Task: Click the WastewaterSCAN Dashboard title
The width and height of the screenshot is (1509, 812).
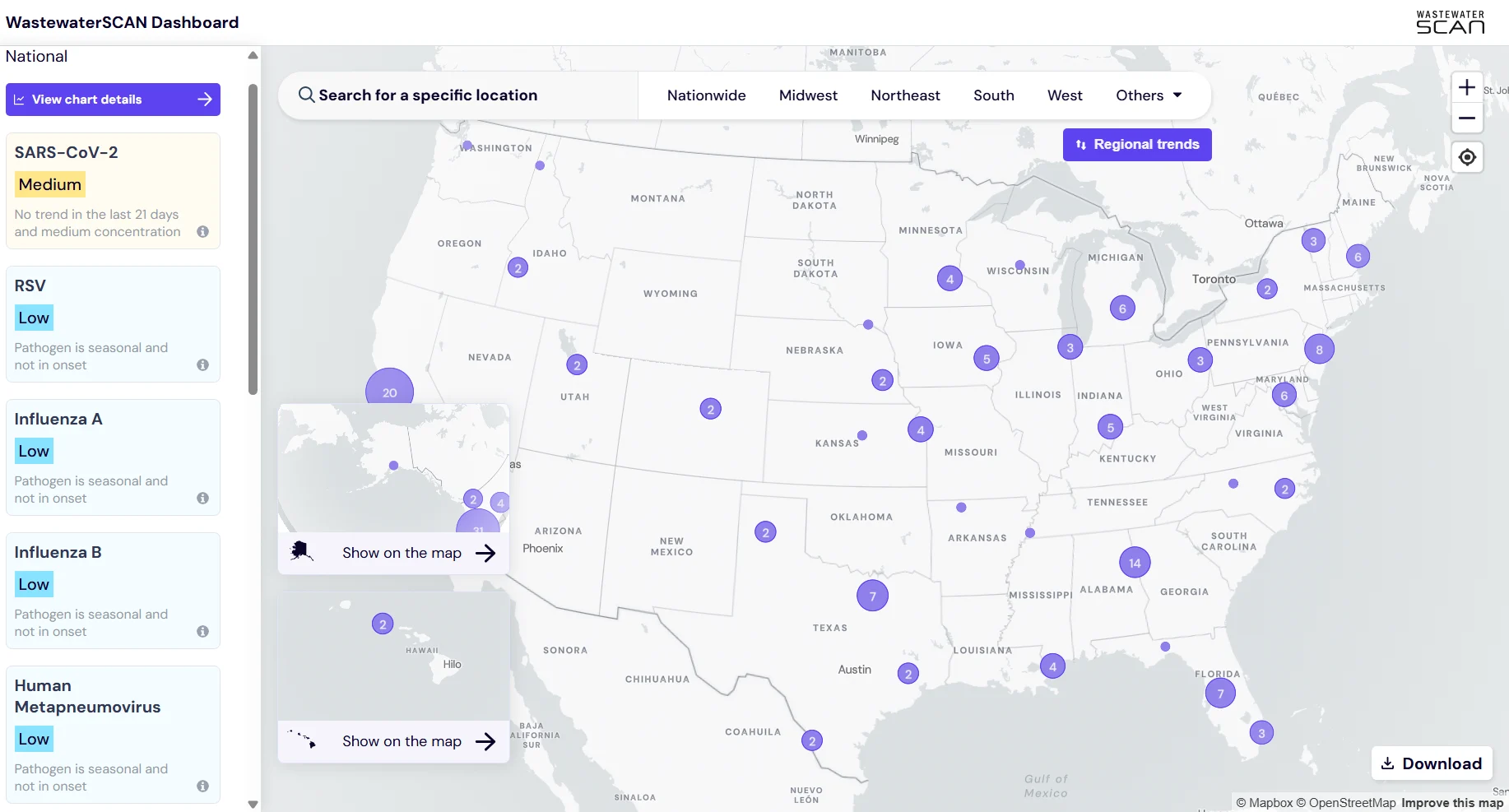Action: point(122,22)
